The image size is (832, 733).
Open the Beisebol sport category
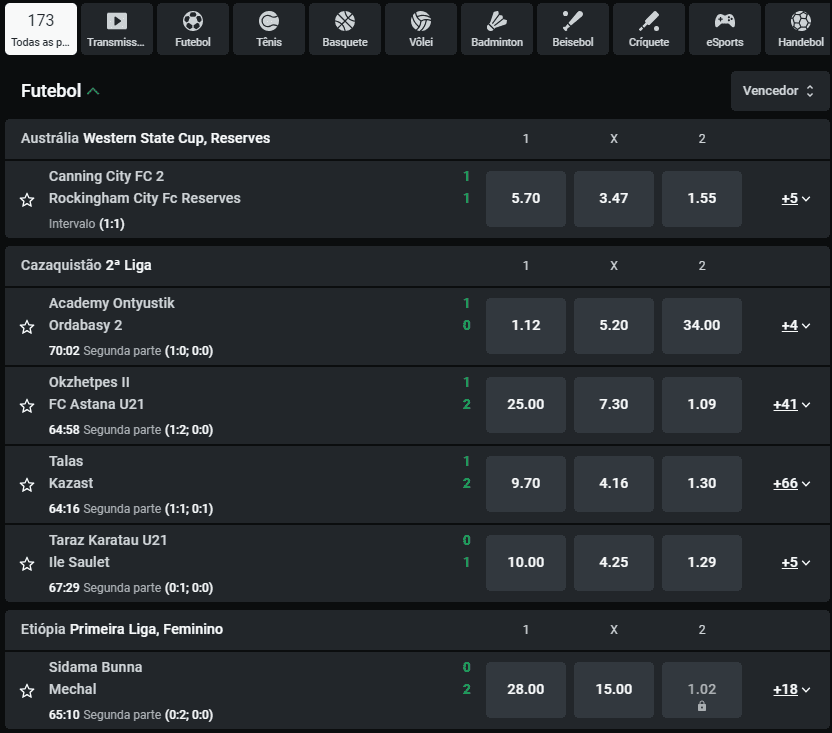(x=573, y=29)
